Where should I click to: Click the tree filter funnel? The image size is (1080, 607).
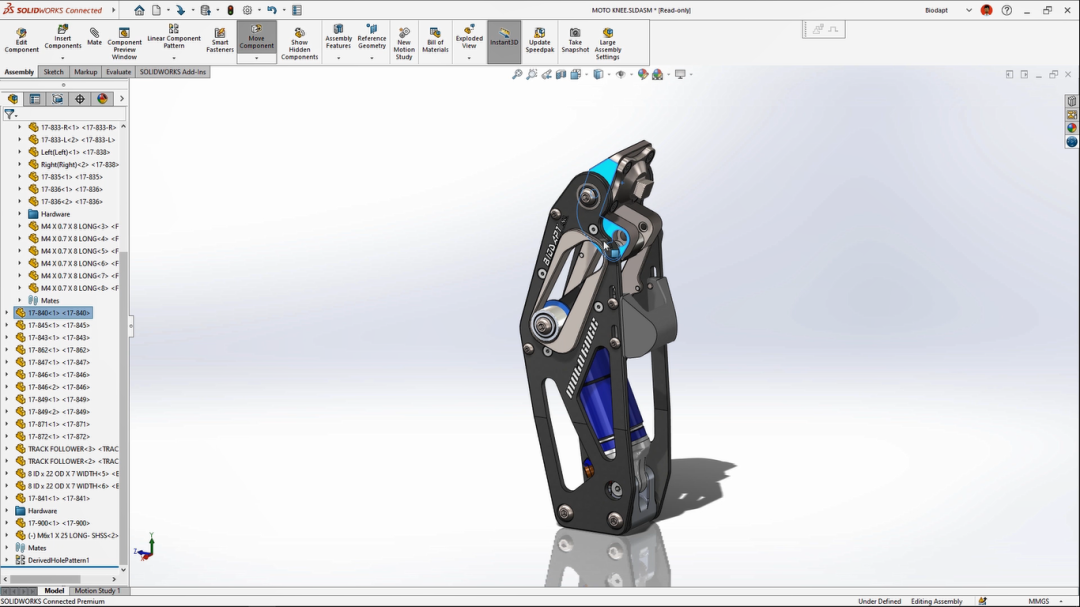point(9,114)
